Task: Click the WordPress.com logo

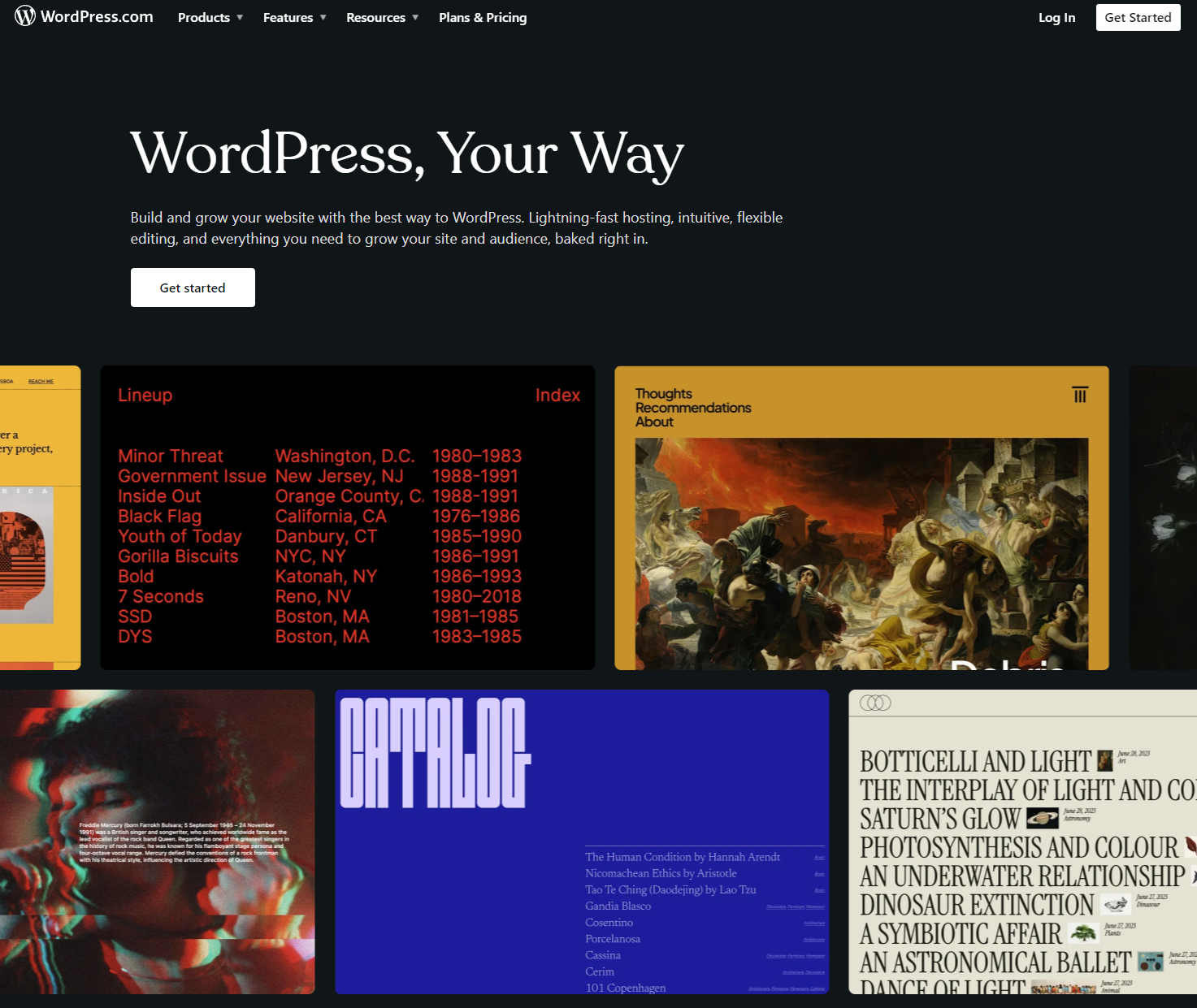Action: coord(84,16)
